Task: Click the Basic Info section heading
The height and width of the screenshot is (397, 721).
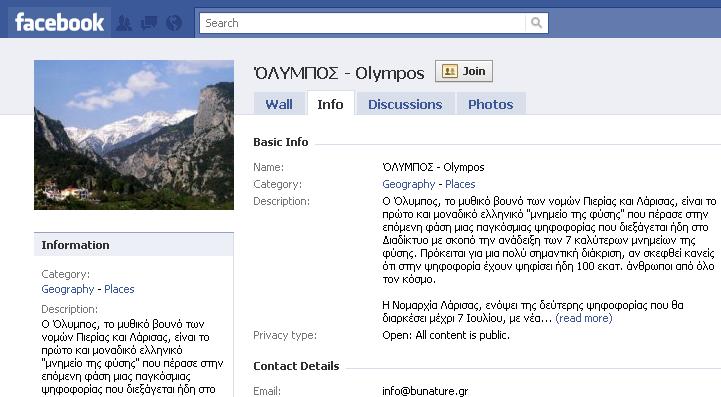Action: coord(280,142)
